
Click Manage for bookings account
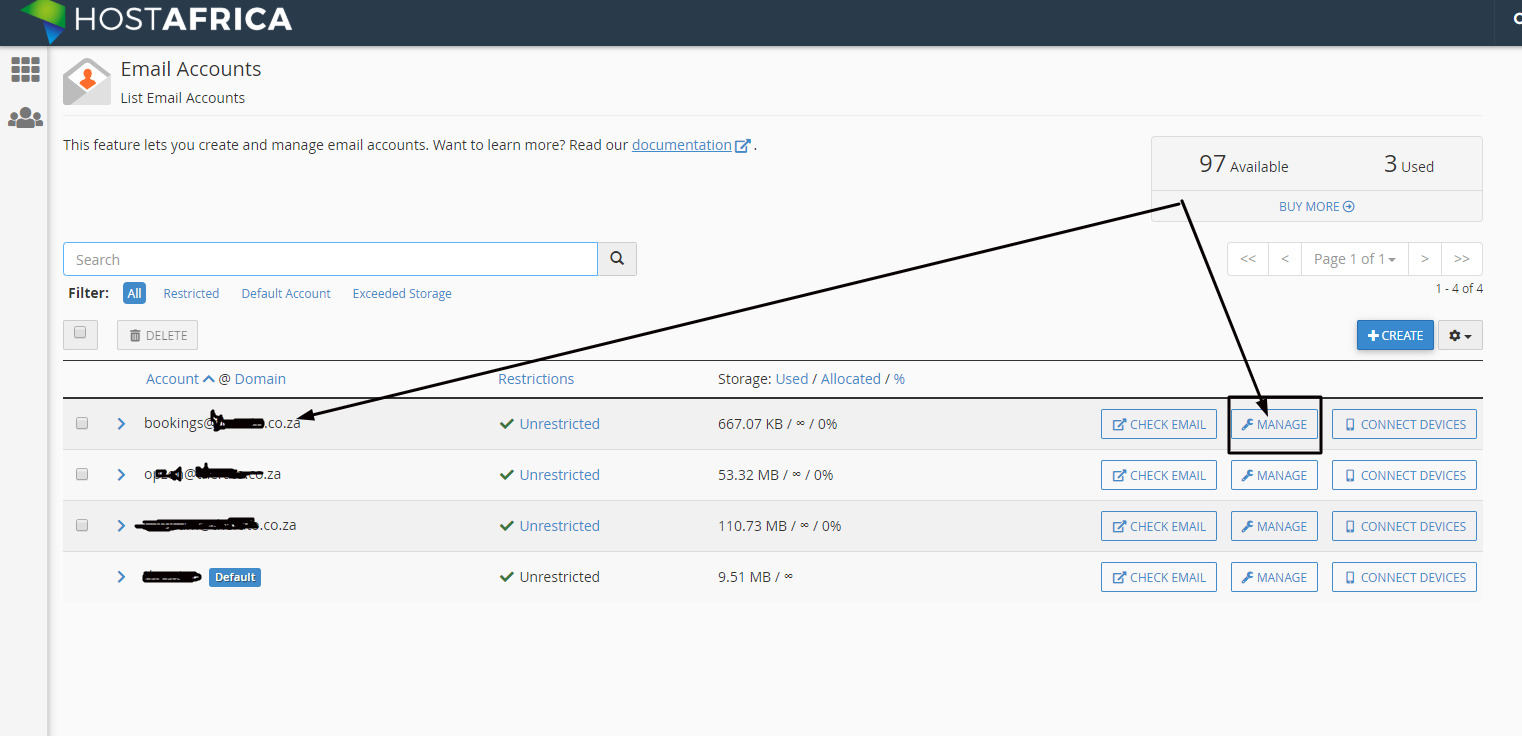1274,424
